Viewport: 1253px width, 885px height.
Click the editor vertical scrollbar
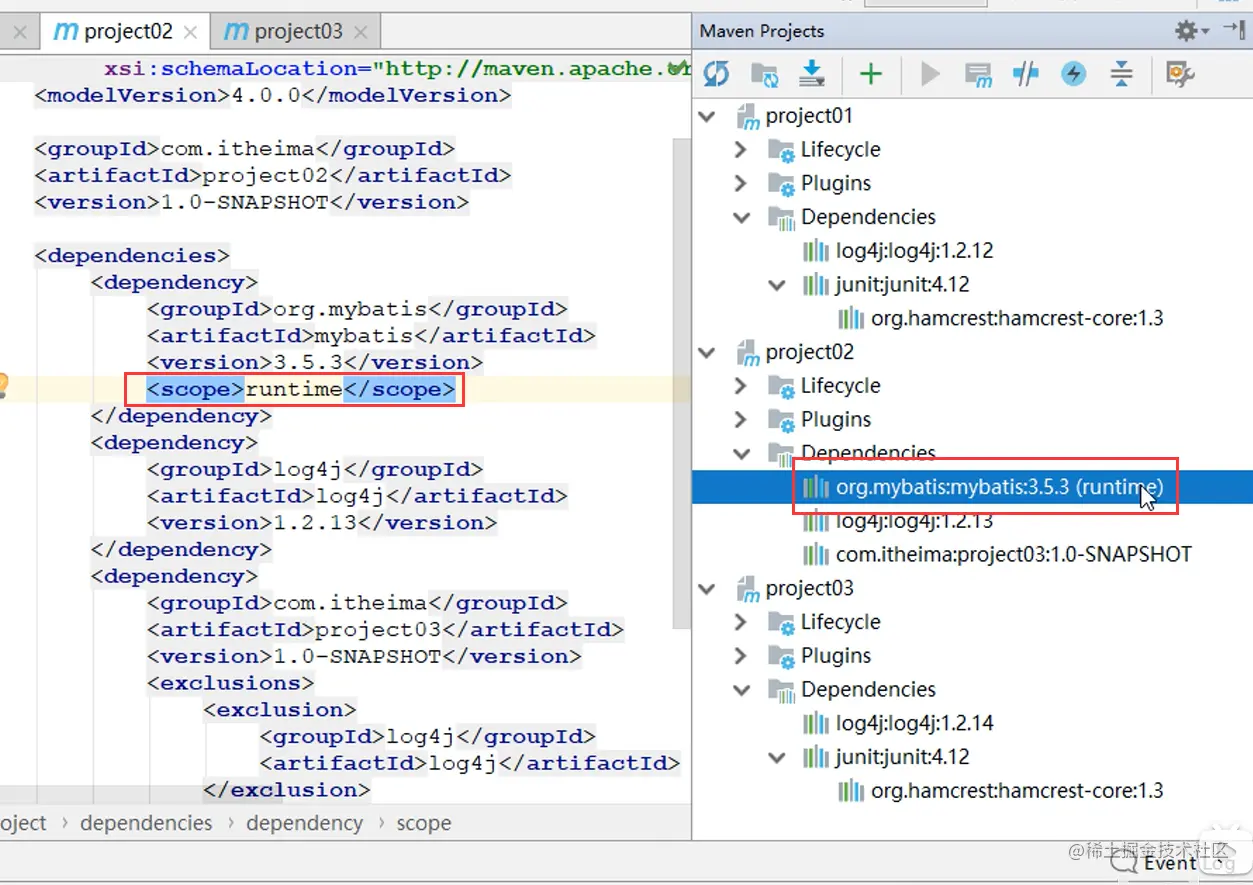coord(682,384)
